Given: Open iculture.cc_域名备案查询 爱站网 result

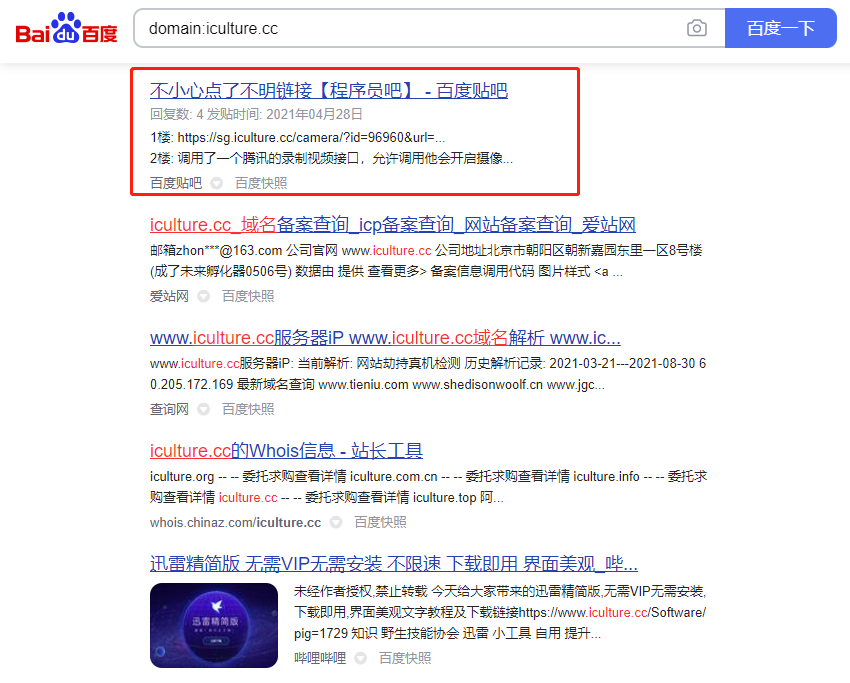Looking at the screenshot, I should 392,224.
